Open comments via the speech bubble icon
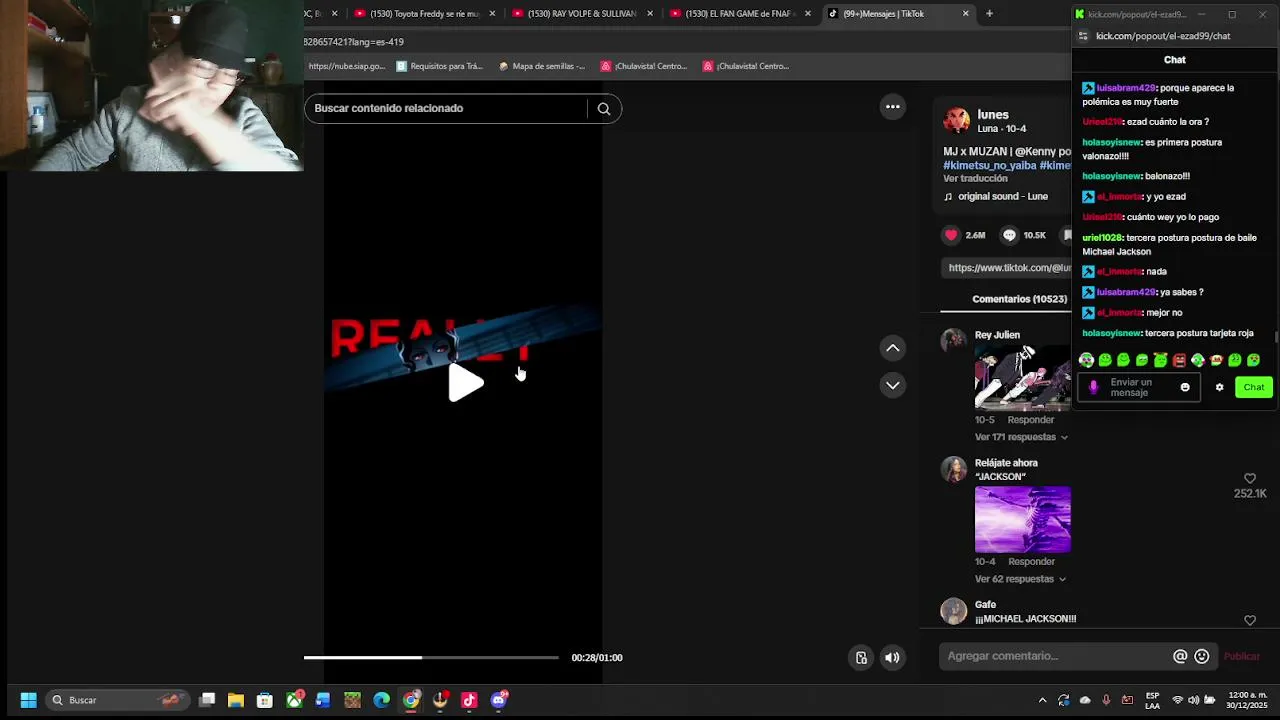The height and width of the screenshot is (720, 1280). pos(1009,235)
